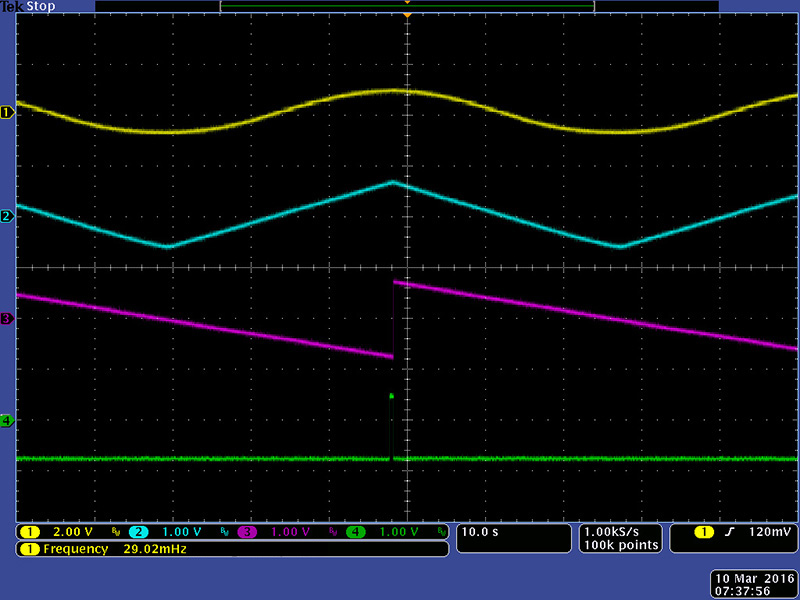
Task: Click the green channel 4 badge
Action: click(x=355, y=532)
